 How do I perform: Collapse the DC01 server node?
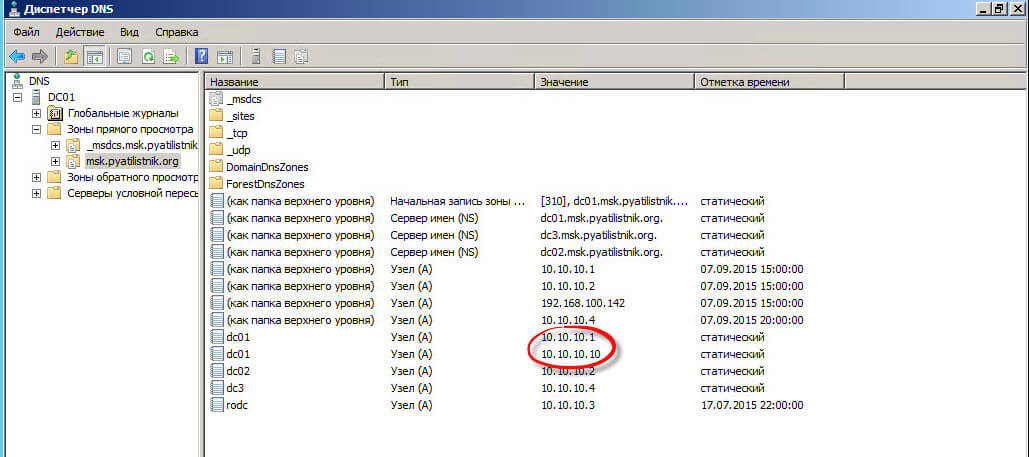pyautogui.click(x=19, y=97)
